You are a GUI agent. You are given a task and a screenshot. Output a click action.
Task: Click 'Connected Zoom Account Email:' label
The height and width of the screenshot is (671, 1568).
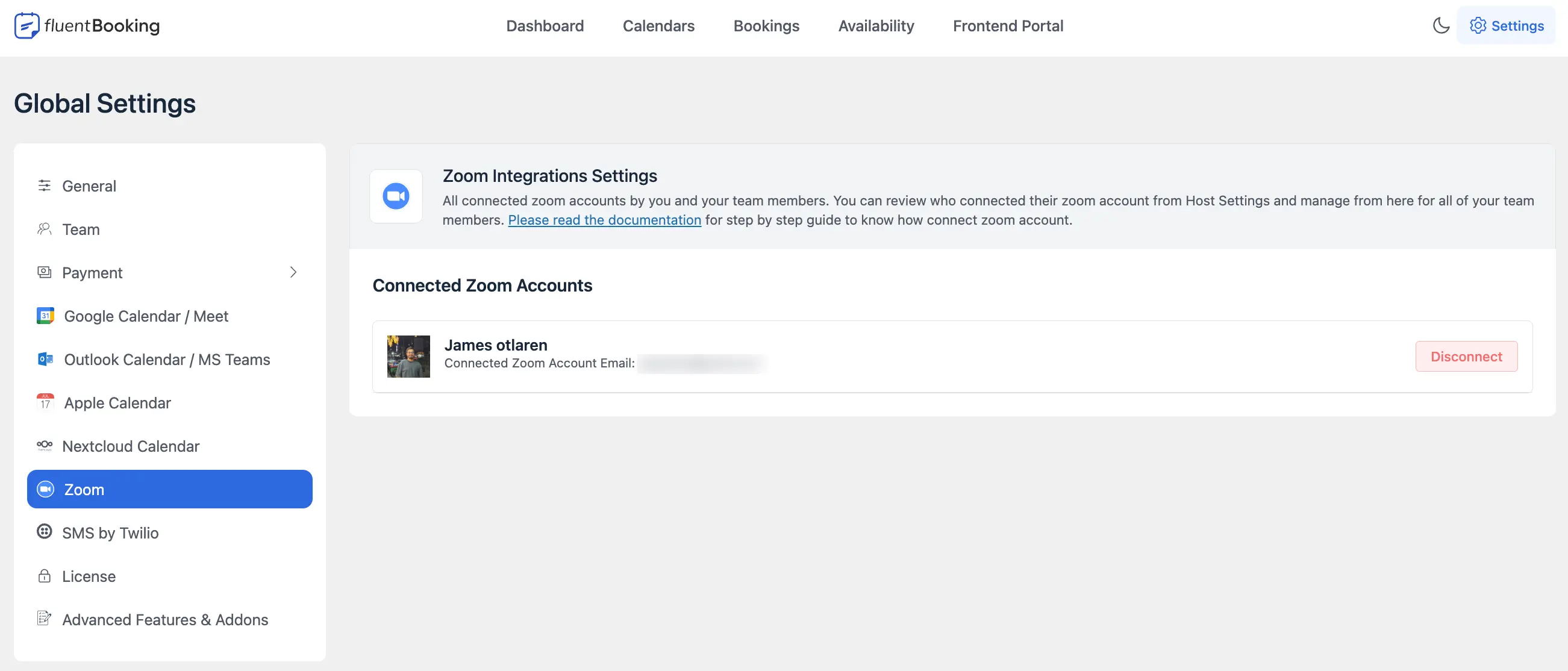539,363
